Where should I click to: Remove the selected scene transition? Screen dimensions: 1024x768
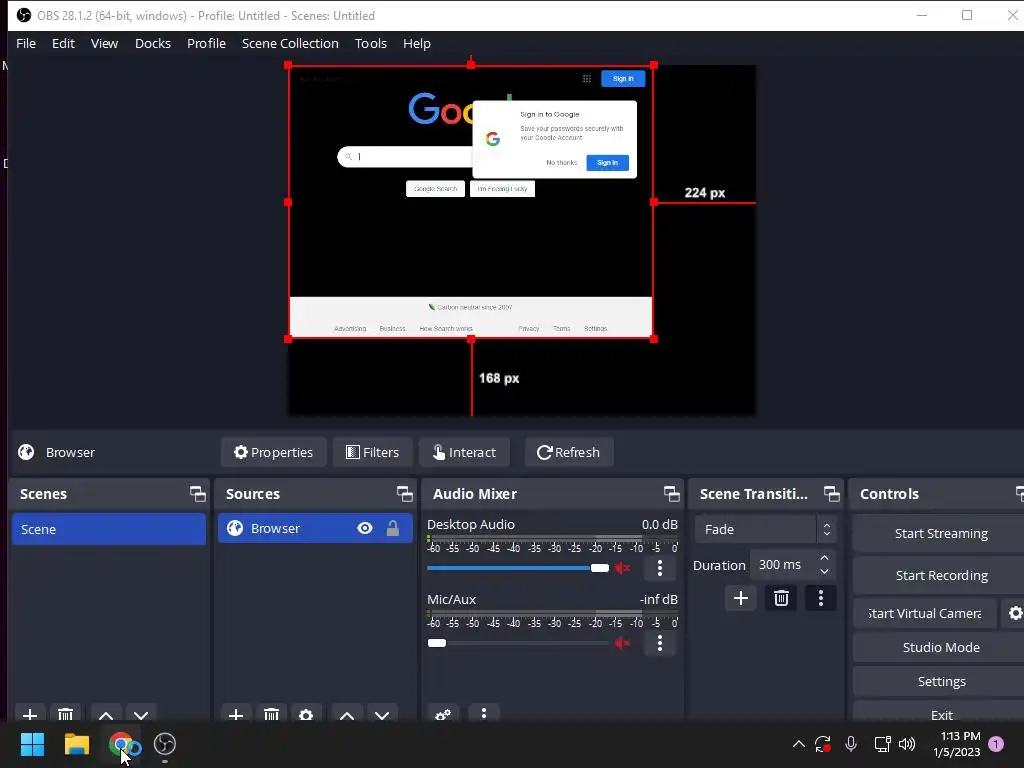click(781, 598)
